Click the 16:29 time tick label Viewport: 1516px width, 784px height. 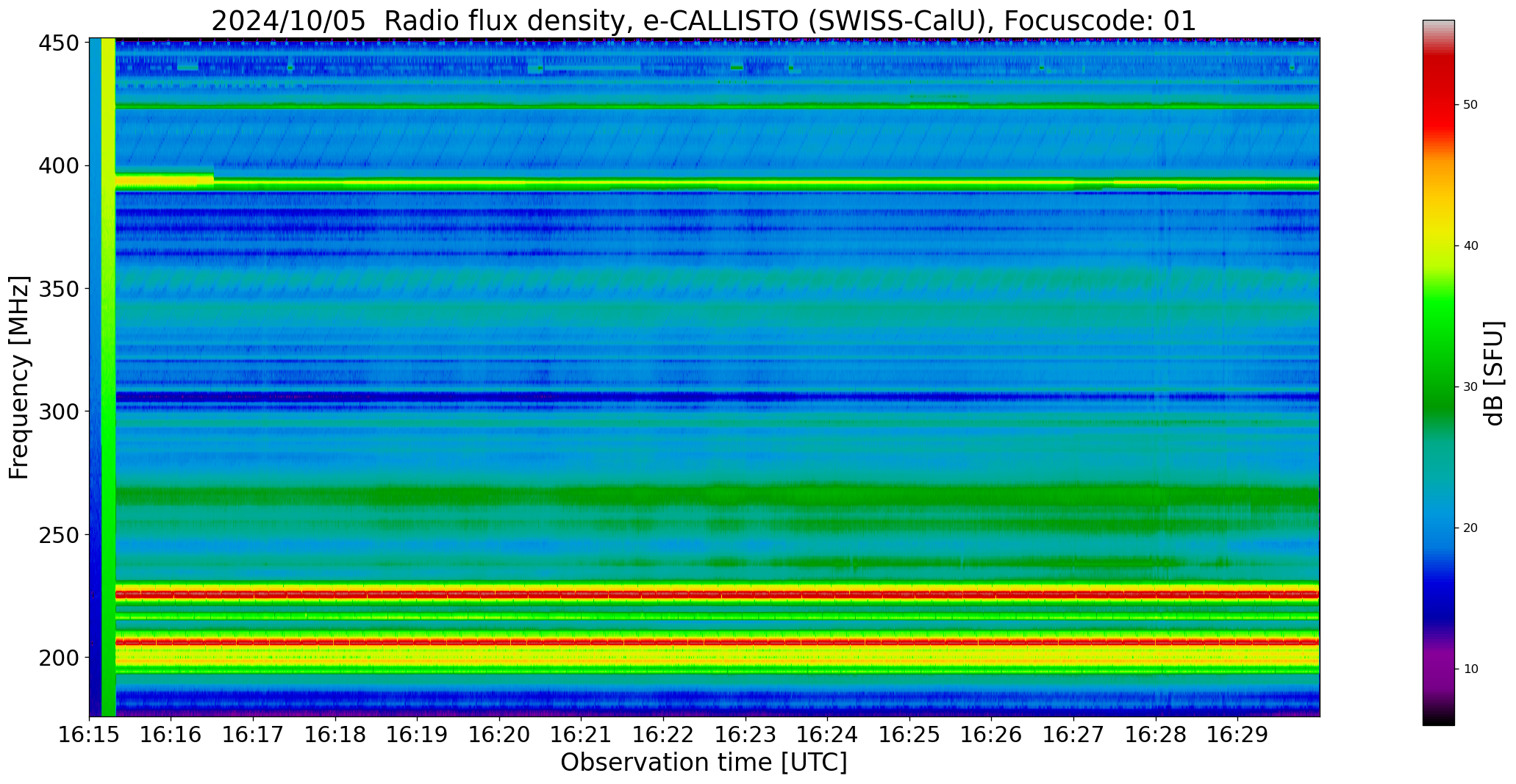point(1238,735)
